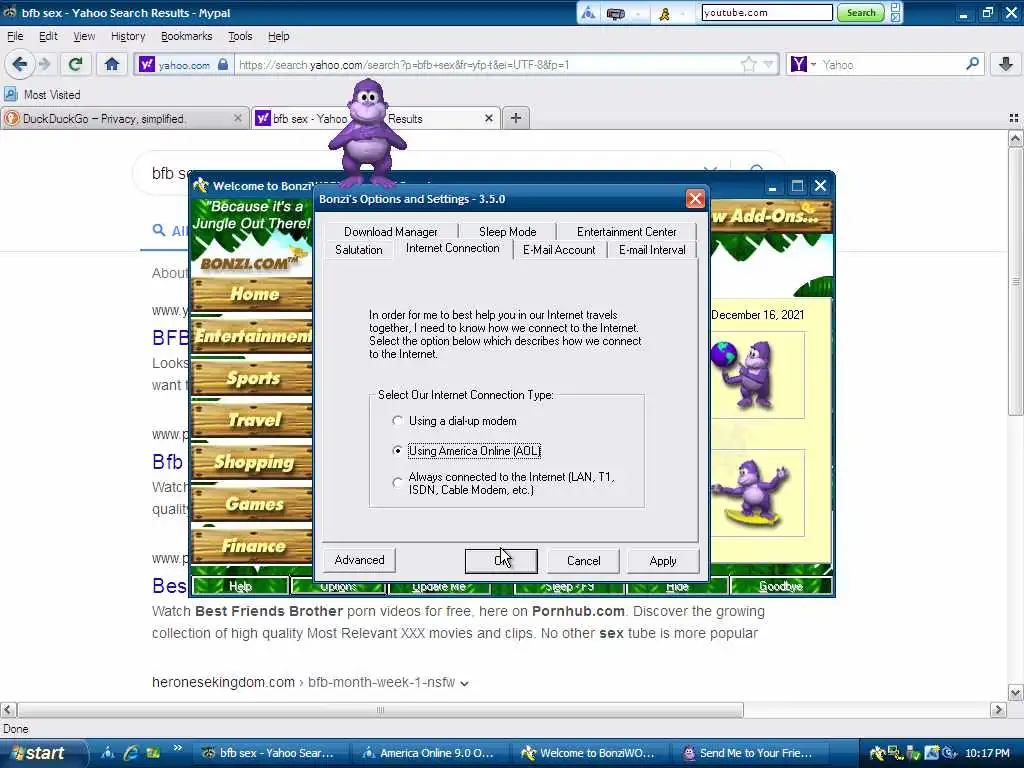Click the AOL running man icon
The height and width of the screenshot is (768, 1024).
click(665, 13)
